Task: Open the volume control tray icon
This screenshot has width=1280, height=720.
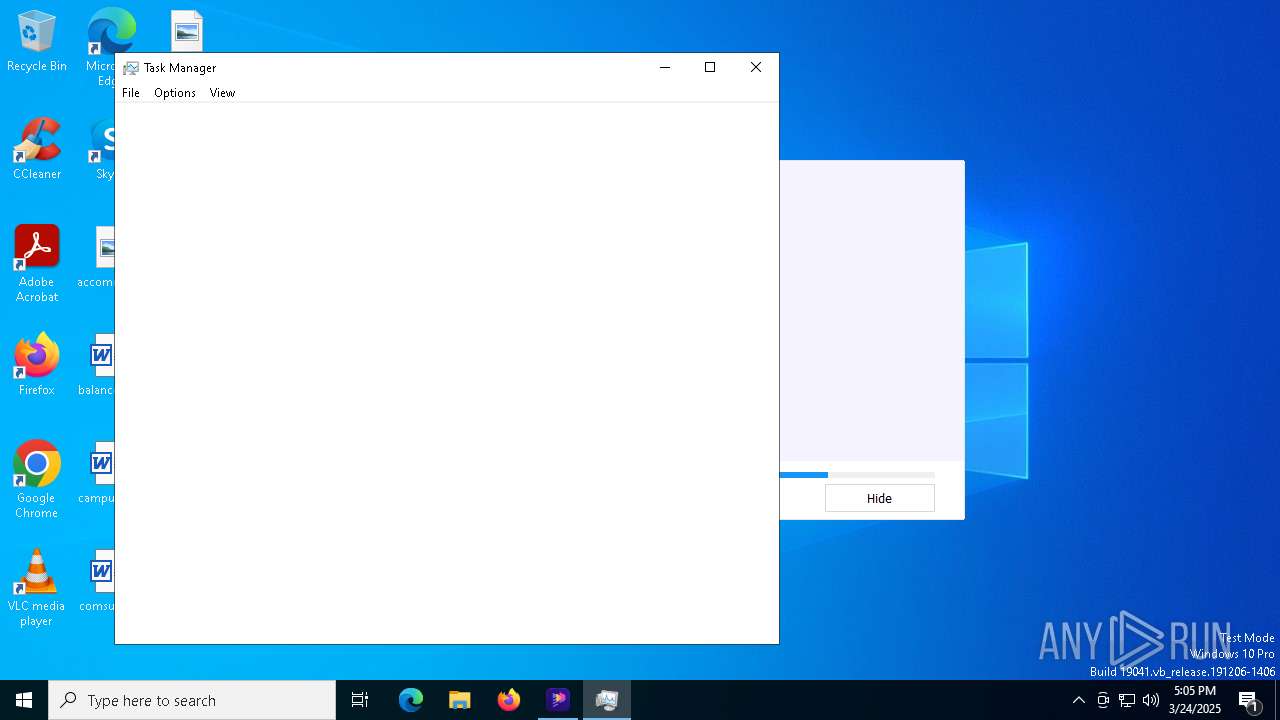Action: 1151,700
